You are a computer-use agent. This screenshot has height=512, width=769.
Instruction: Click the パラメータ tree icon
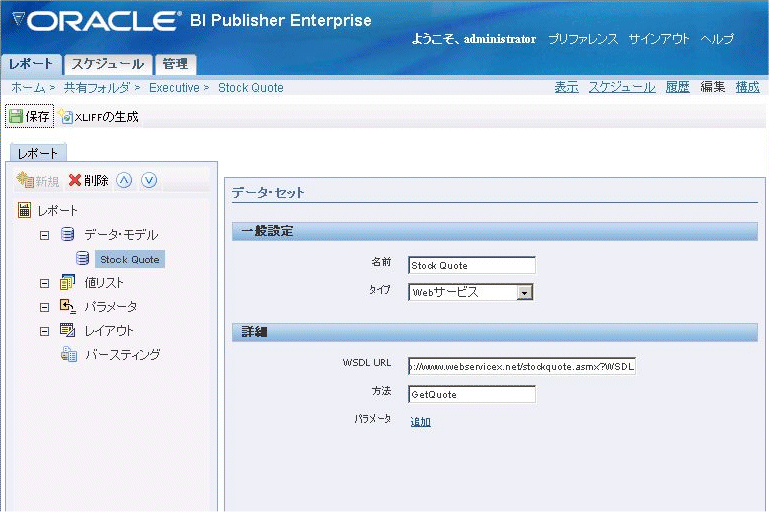click(x=67, y=306)
